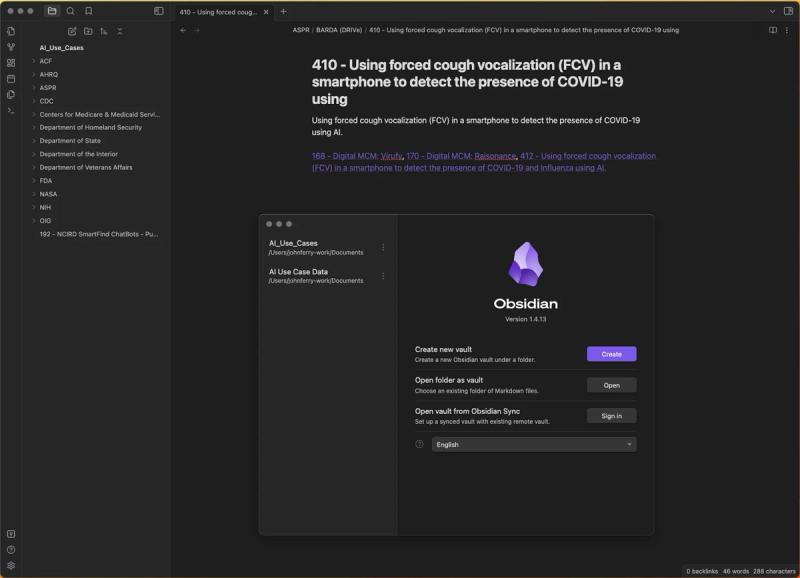Open the search panel icon
Screen dimensions: 800x578
click(70, 11)
